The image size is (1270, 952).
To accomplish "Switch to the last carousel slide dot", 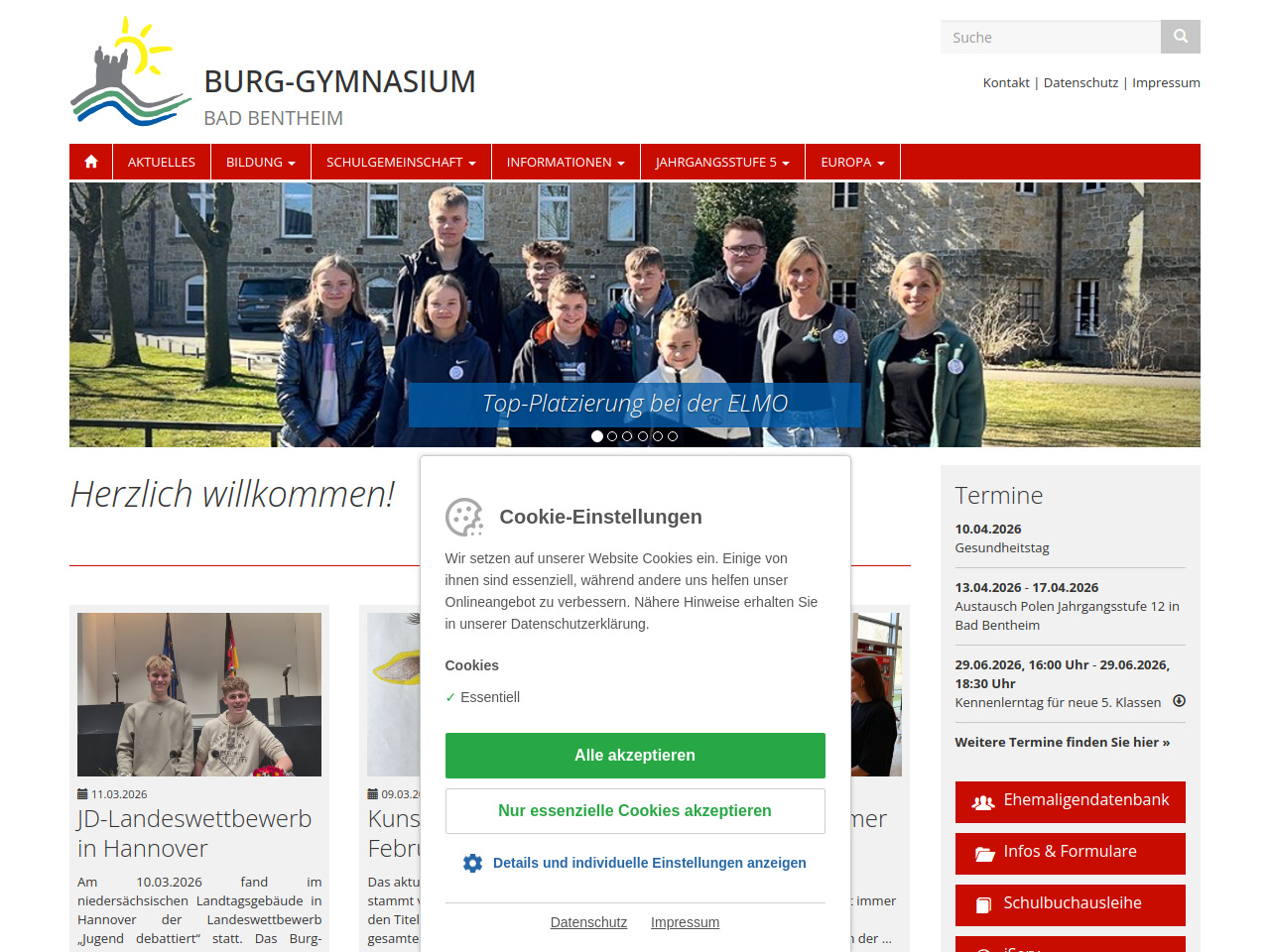I will (673, 436).
